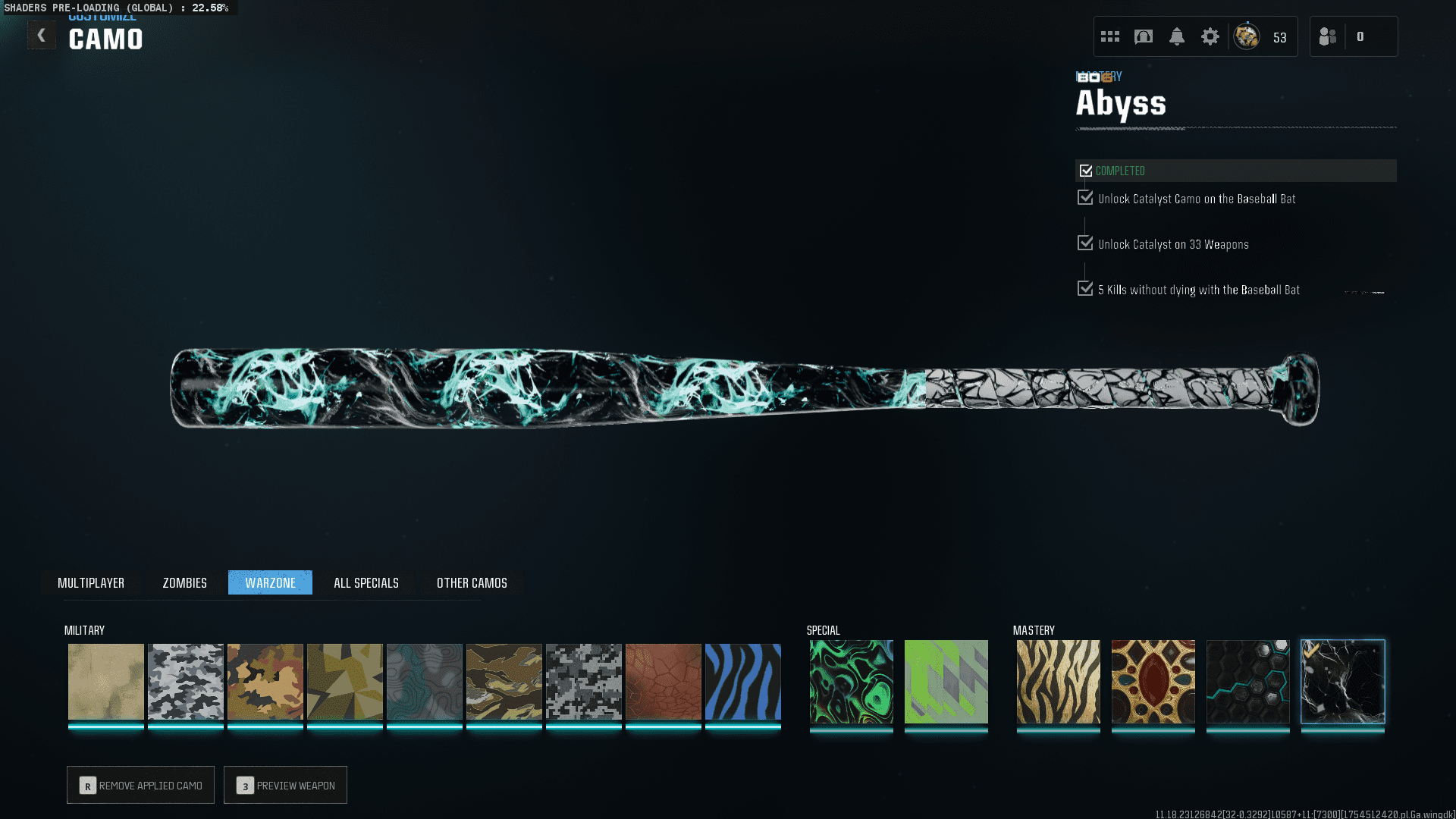Click the R key icon on Remove Camo
1456x819 pixels.
point(88,786)
